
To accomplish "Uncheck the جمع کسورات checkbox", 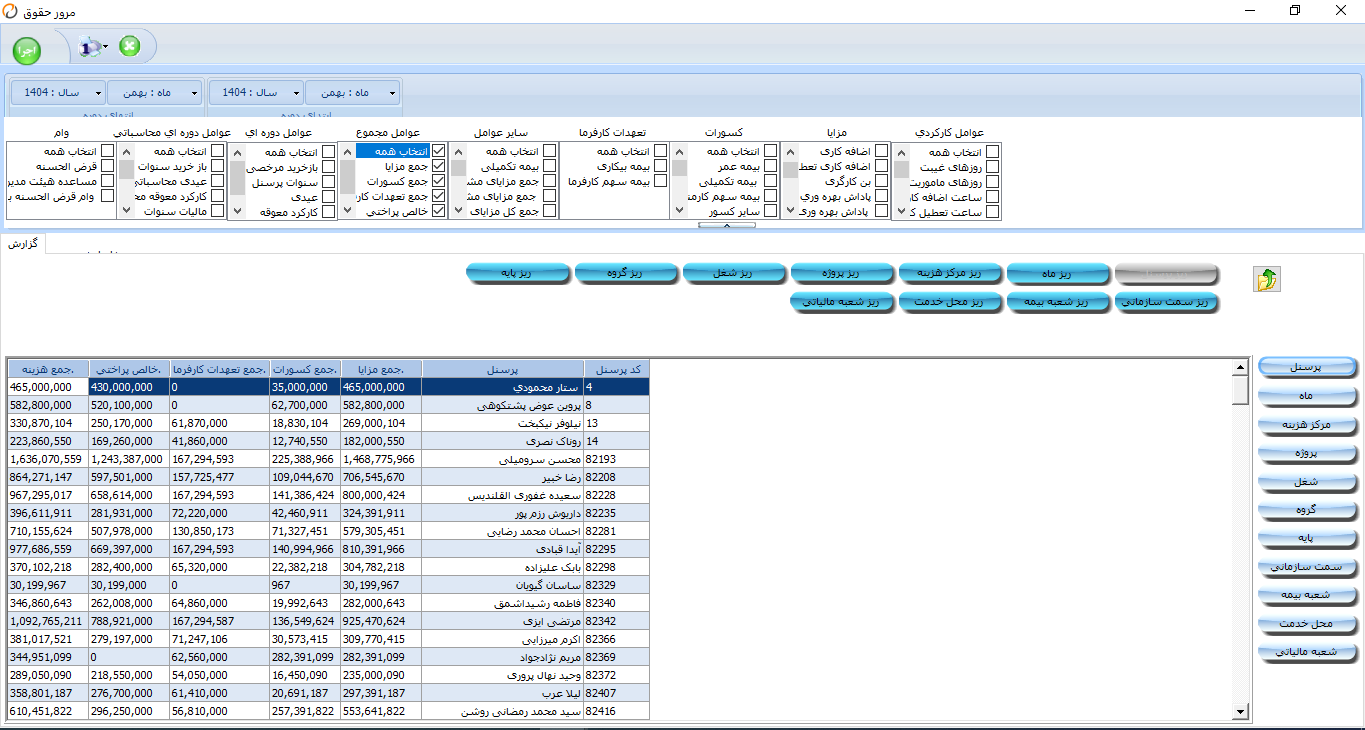I will 439,182.
